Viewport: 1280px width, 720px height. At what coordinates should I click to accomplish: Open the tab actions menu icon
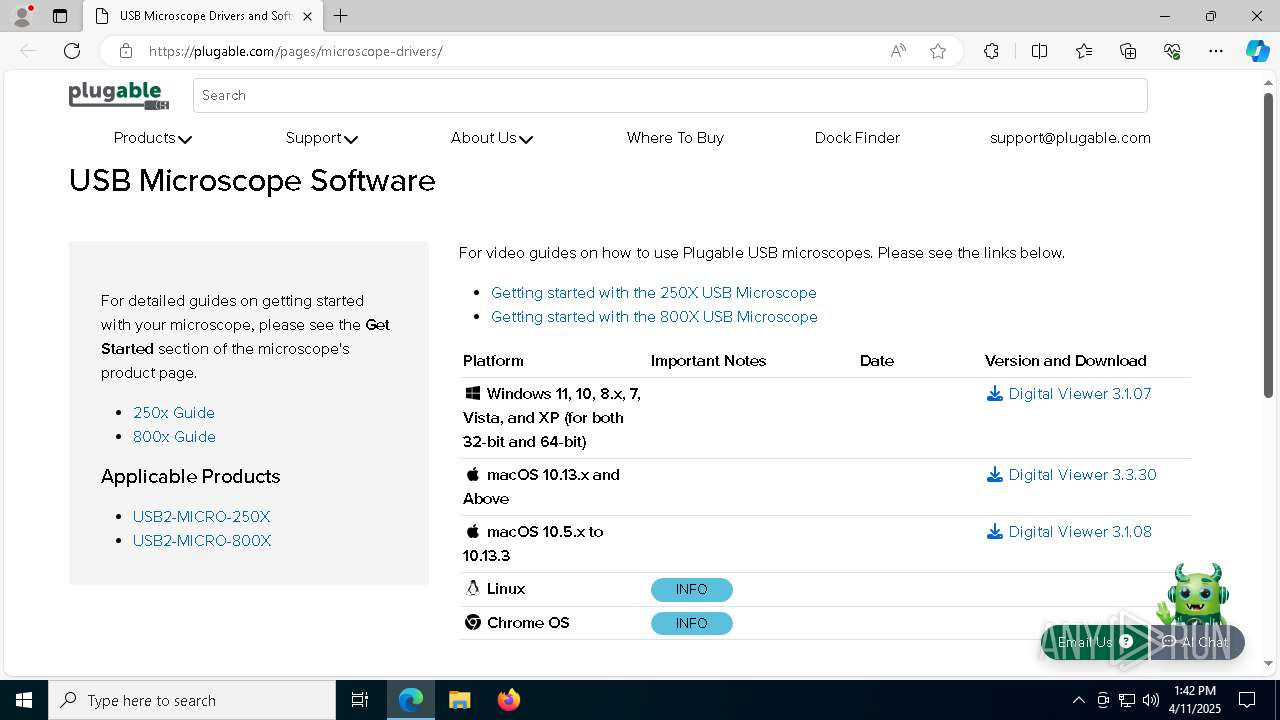pyautogui.click(x=60, y=16)
